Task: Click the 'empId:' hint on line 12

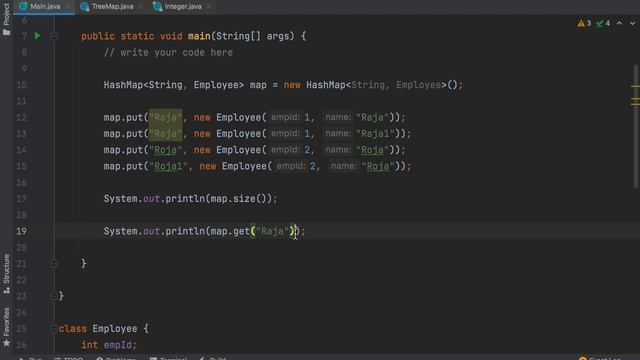Action: point(285,118)
